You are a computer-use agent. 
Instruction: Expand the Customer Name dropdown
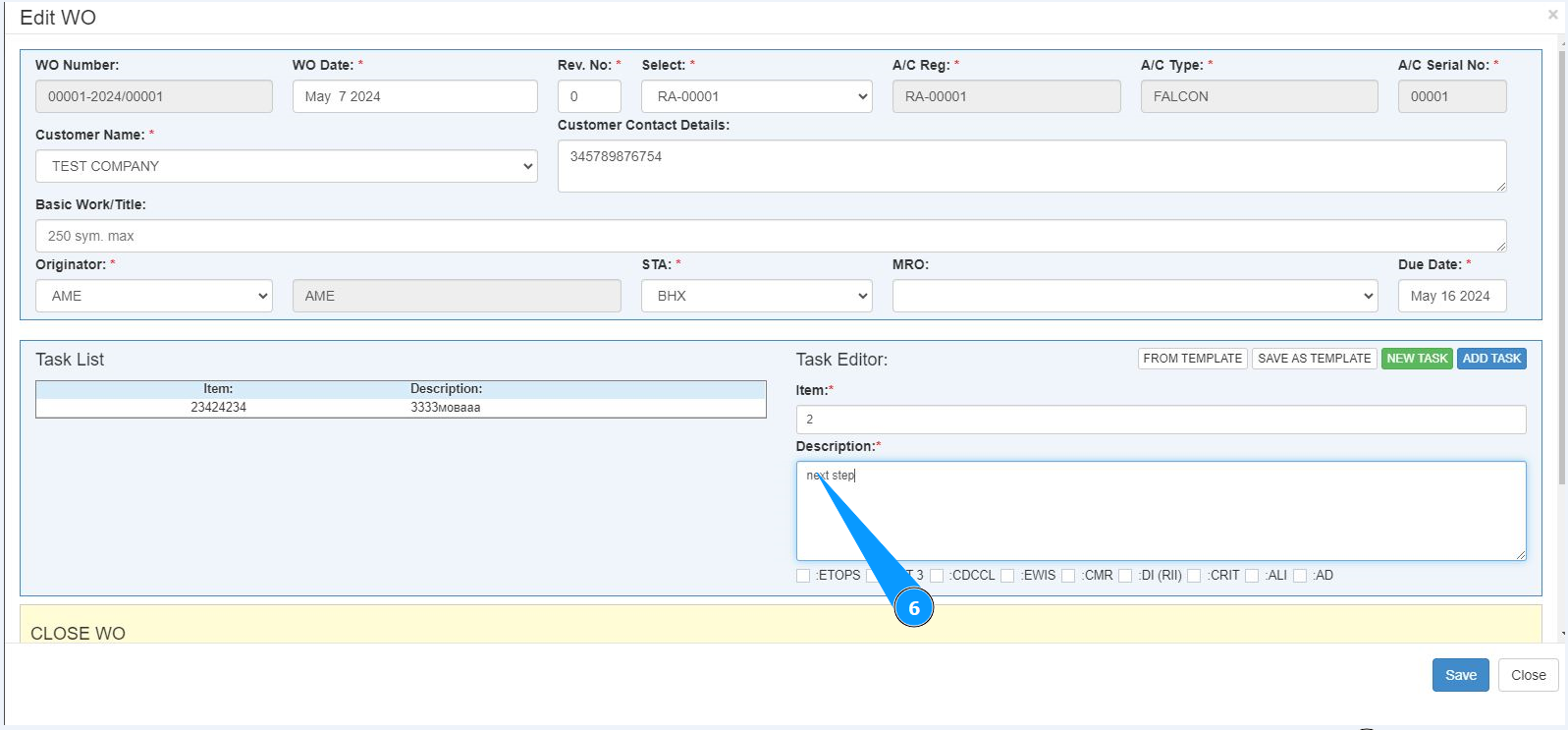pyautogui.click(x=286, y=166)
